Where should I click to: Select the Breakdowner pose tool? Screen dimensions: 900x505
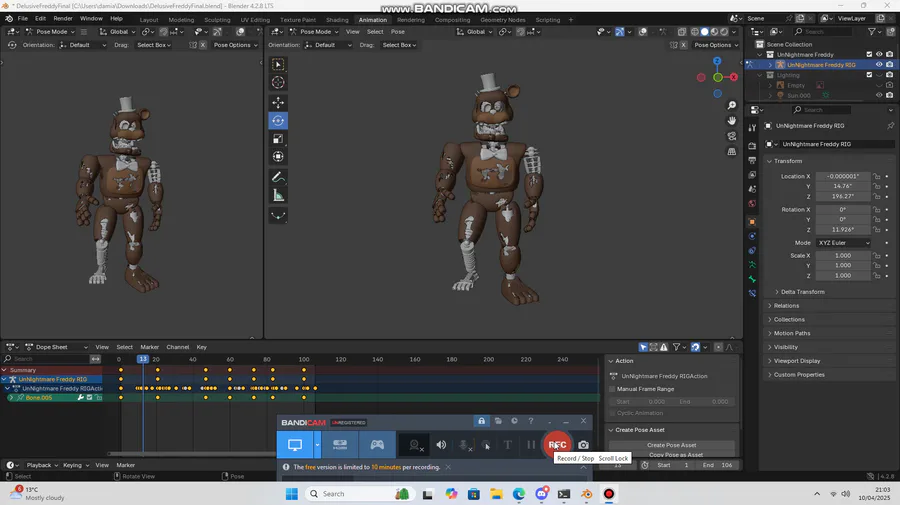(278, 216)
